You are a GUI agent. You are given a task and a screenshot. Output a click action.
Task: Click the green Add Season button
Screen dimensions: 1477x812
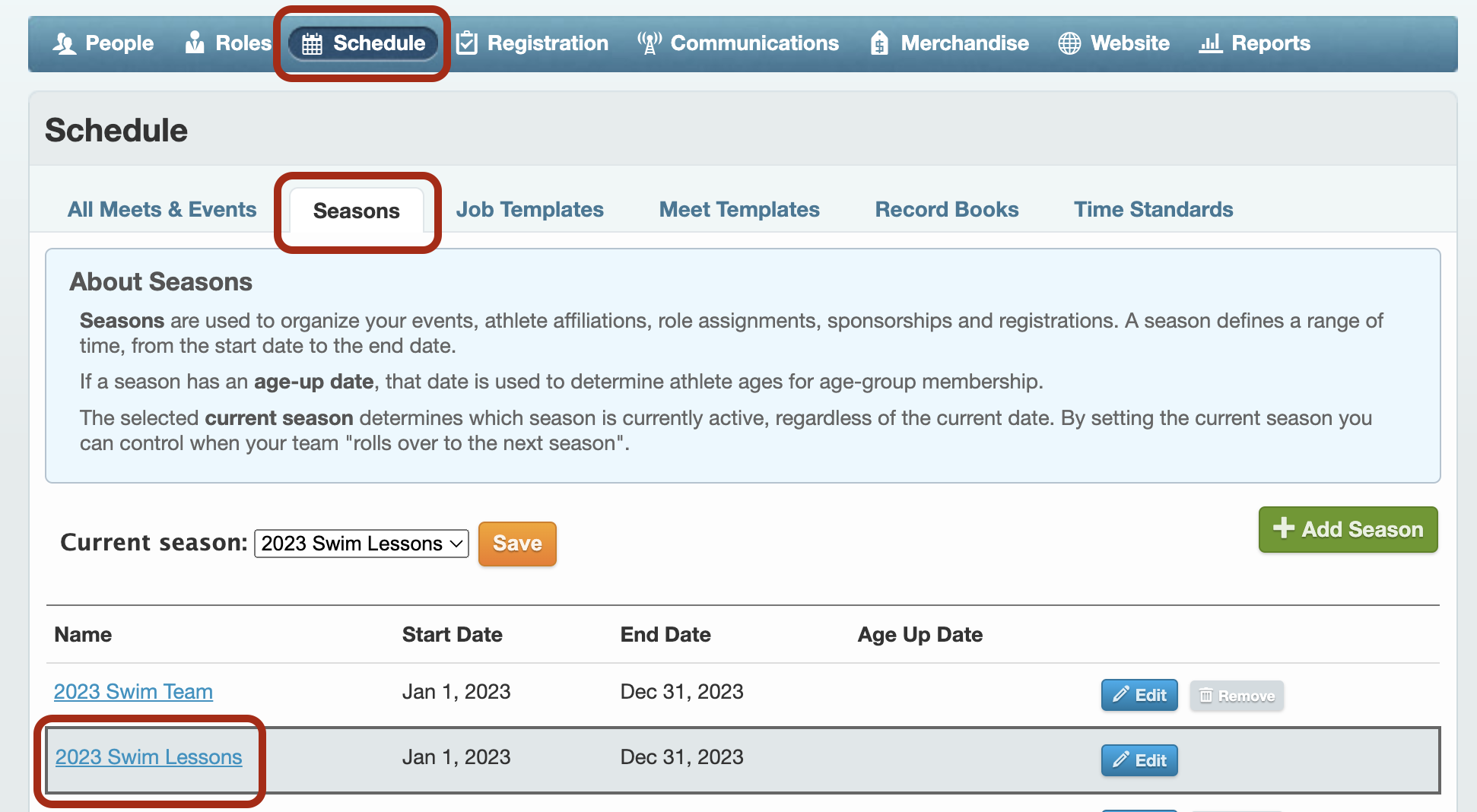1348,530
